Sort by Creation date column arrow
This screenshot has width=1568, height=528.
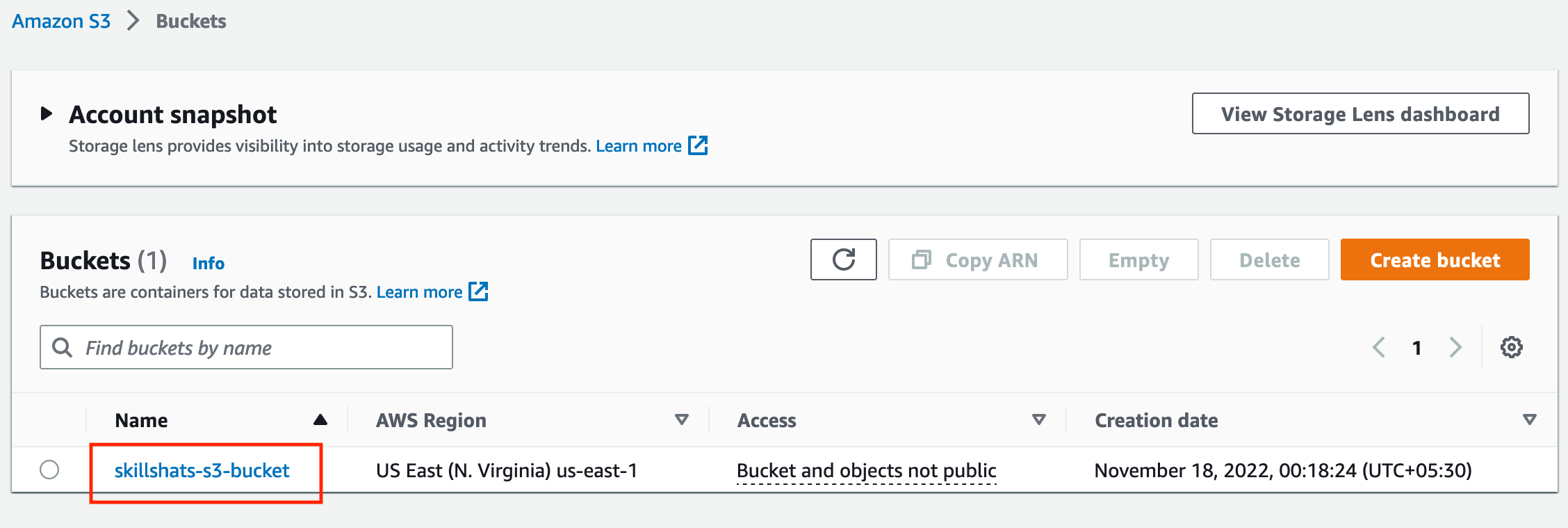1530,419
